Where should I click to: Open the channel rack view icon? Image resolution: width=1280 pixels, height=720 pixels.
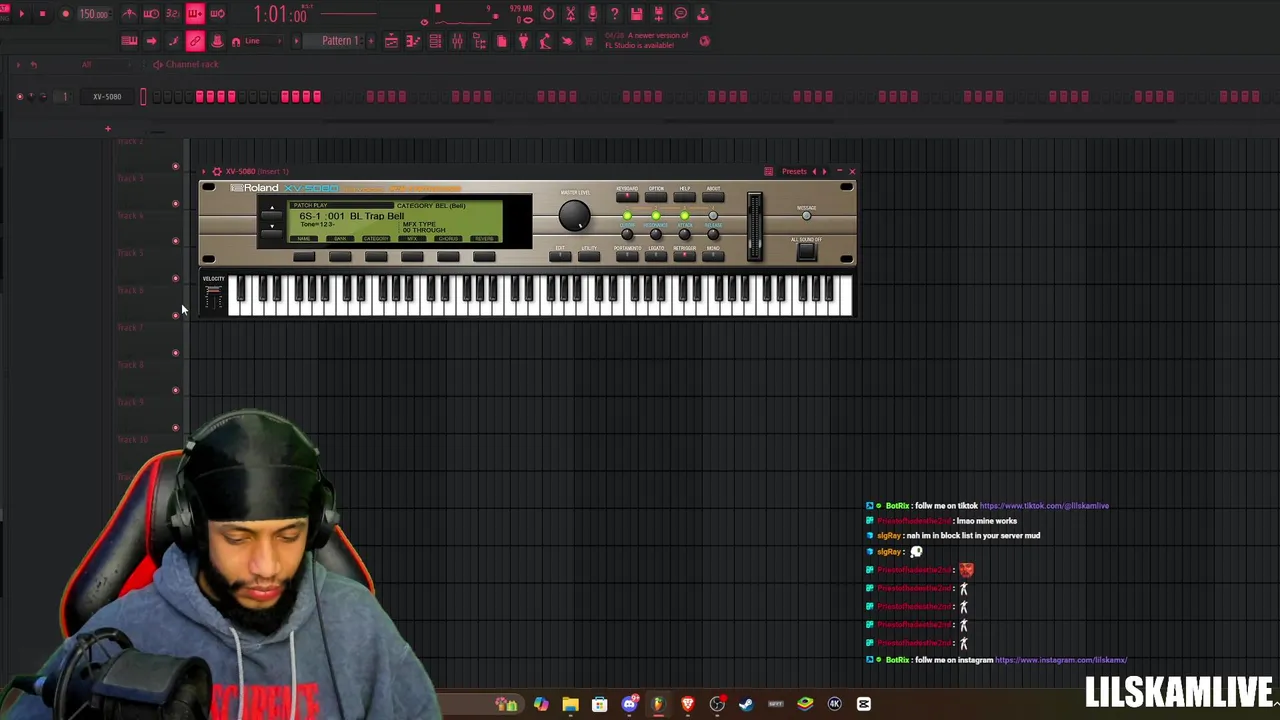[435, 41]
